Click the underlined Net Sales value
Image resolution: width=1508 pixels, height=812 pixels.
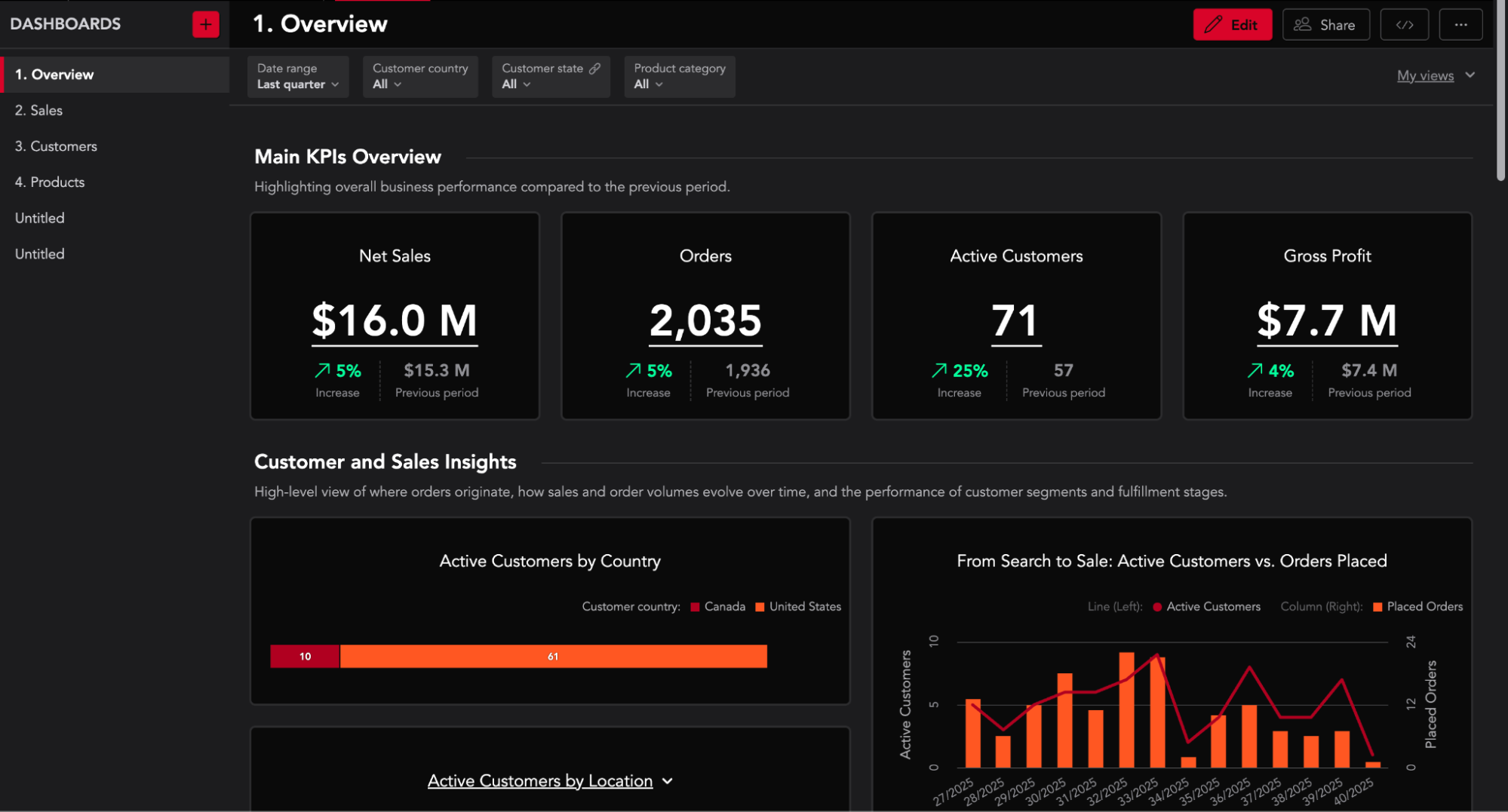(x=394, y=321)
